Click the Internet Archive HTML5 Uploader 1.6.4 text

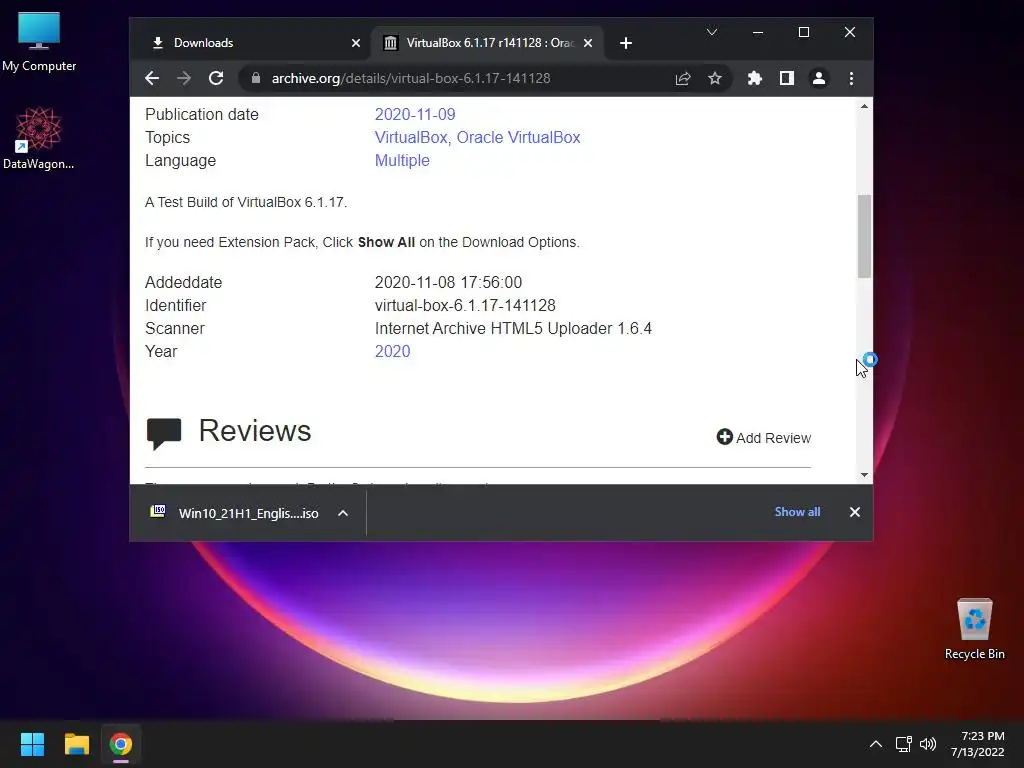tap(513, 328)
